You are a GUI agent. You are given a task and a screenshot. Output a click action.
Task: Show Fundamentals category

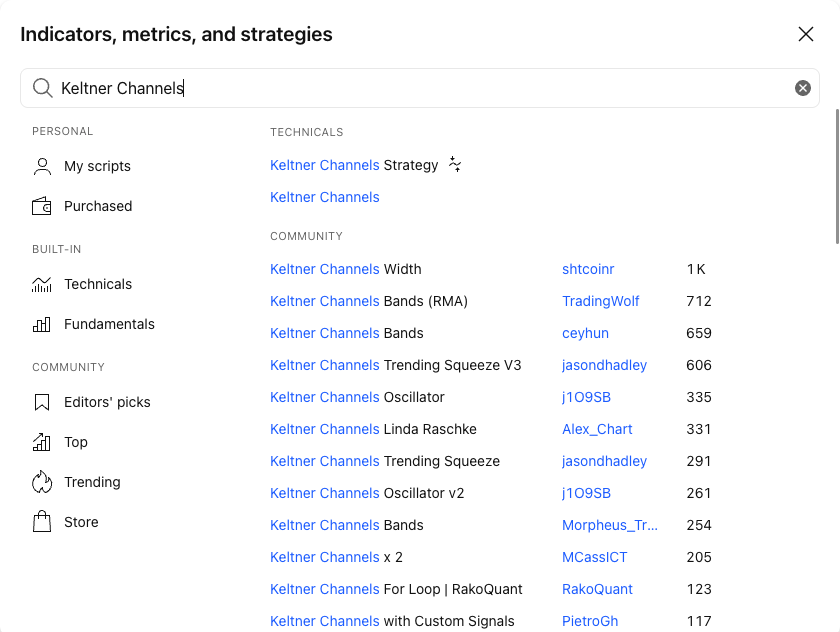[x=109, y=324]
